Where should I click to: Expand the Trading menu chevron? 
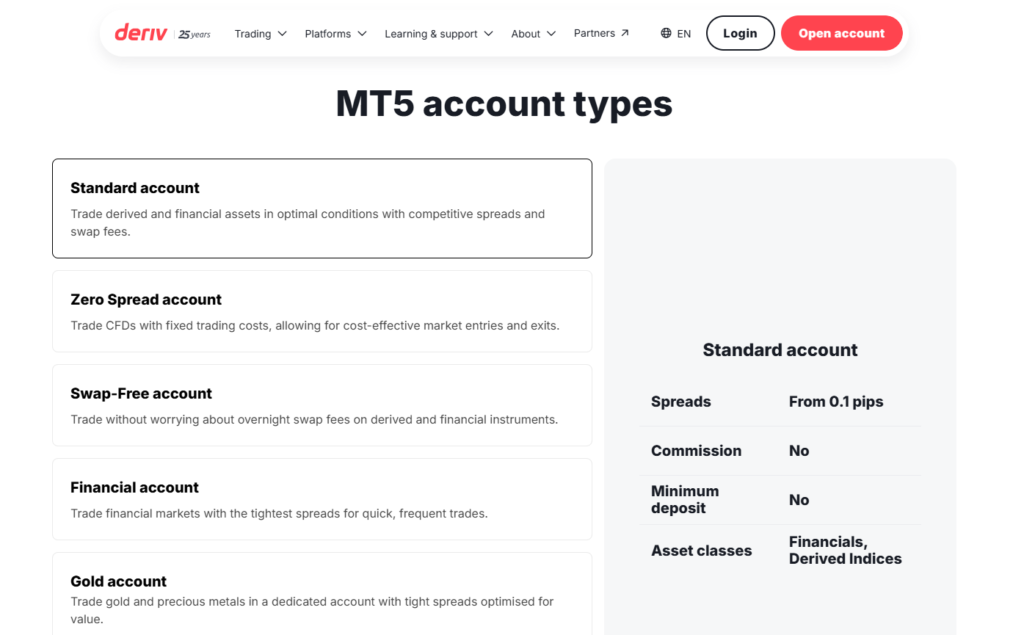[282, 33]
